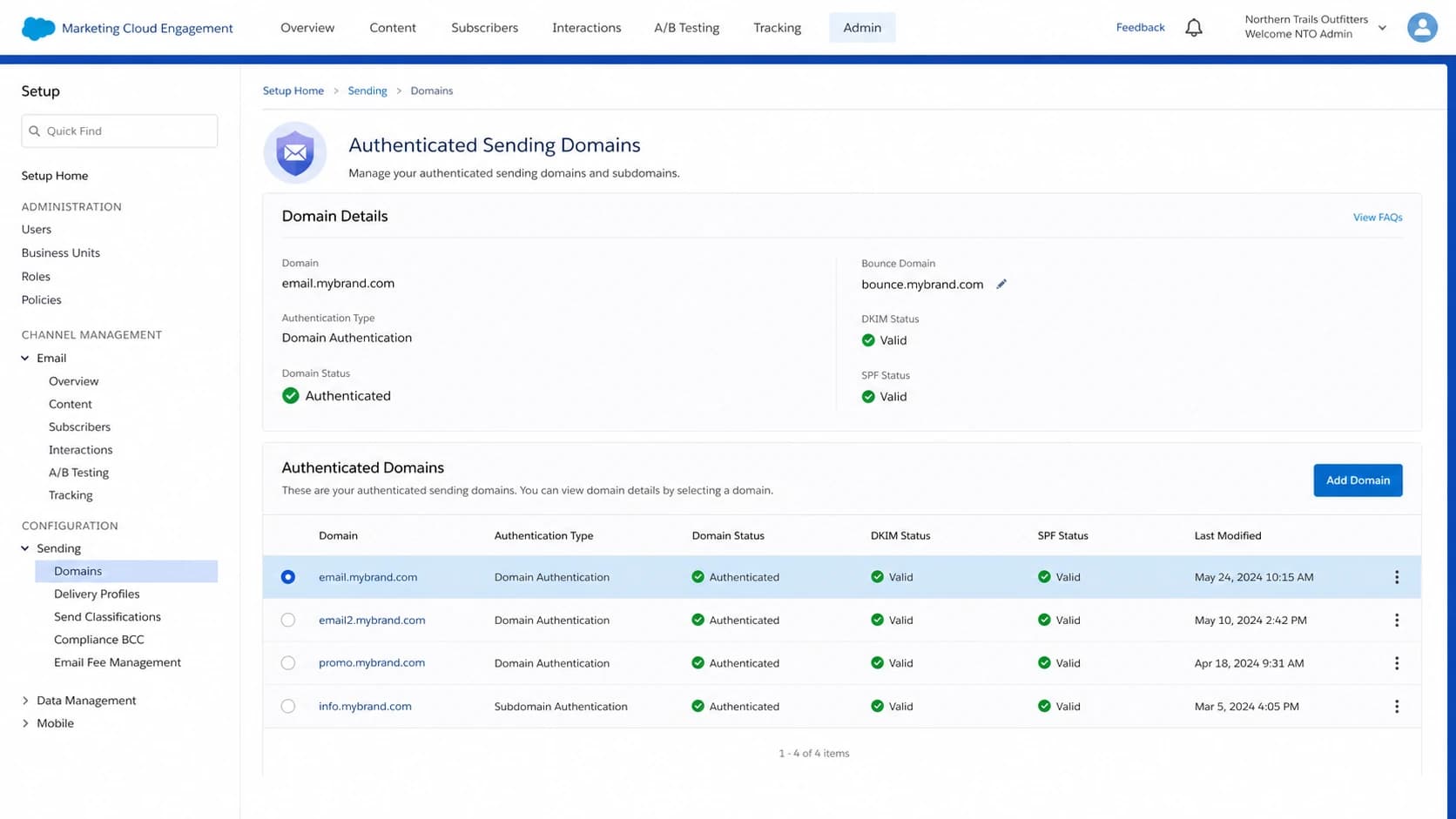The image size is (1456, 819).
Task: Click the SPF Status Valid check icon in details
Action: [x=868, y=397]
